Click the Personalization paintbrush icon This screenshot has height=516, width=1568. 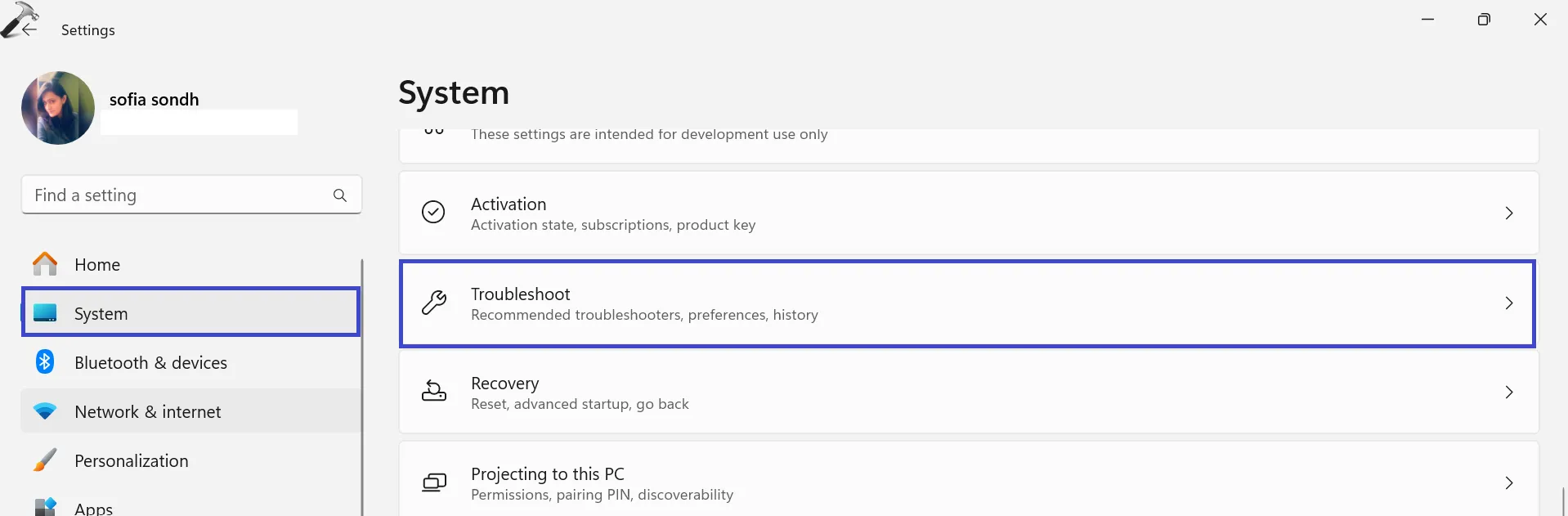coord(45,460)
